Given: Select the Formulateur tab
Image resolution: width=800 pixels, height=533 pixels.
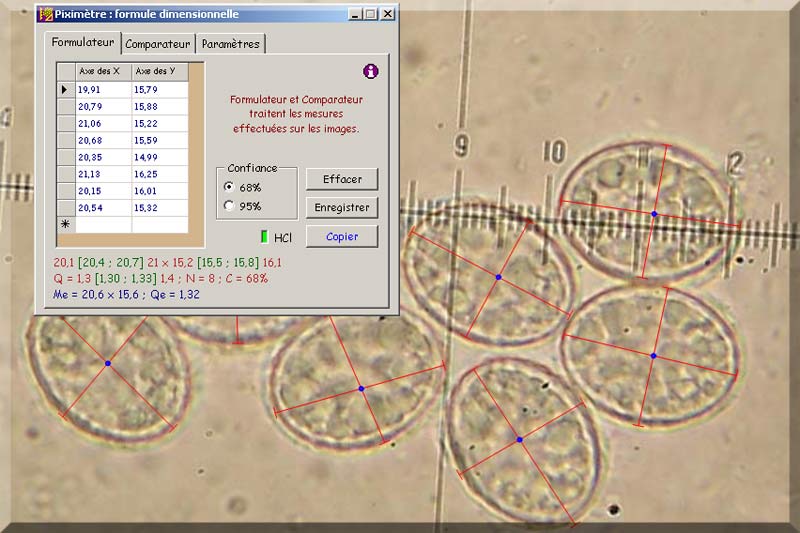Looking at the screenshot, I should tap(84, 43).
